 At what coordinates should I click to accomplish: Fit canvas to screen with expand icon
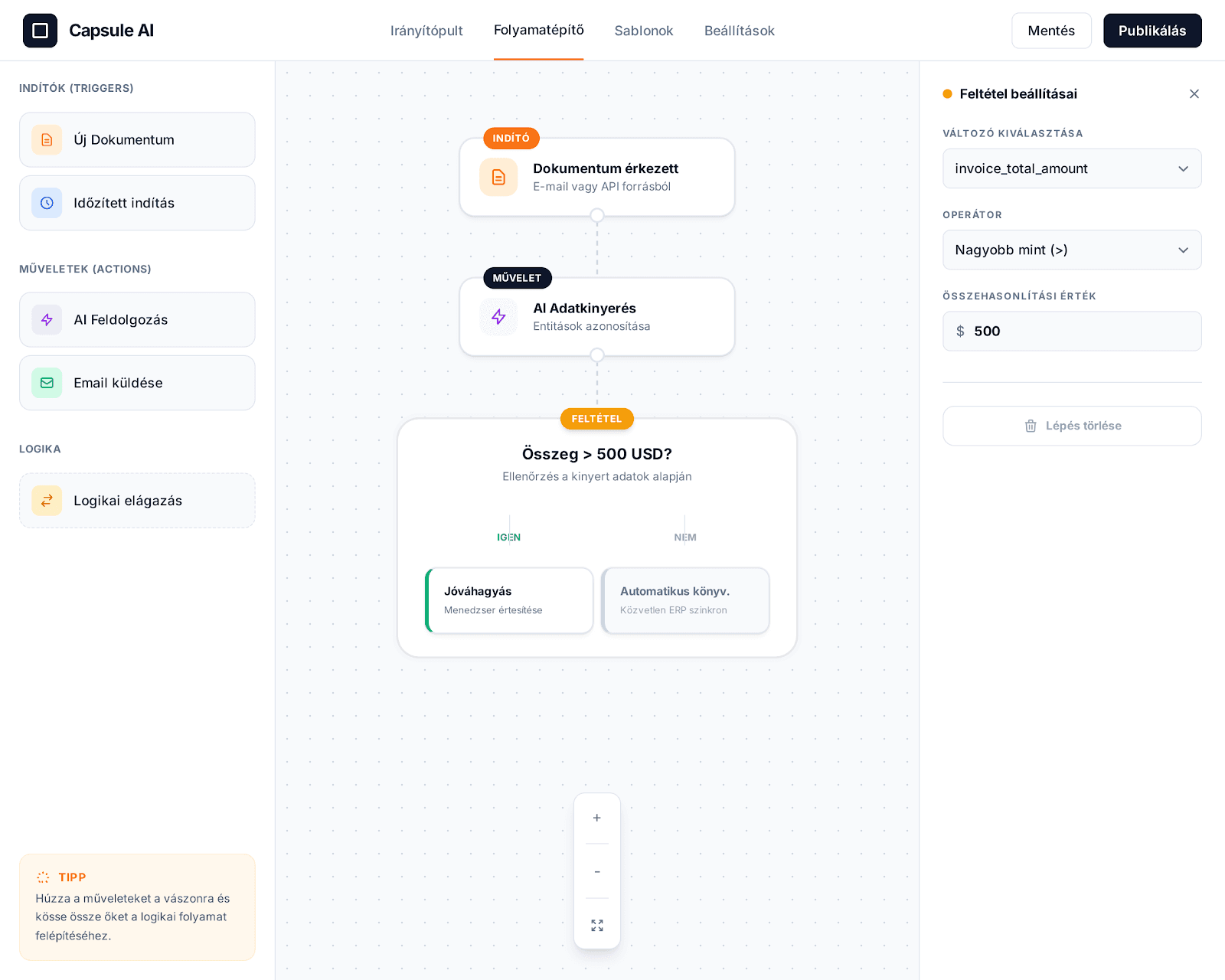(x=597, y=926)
